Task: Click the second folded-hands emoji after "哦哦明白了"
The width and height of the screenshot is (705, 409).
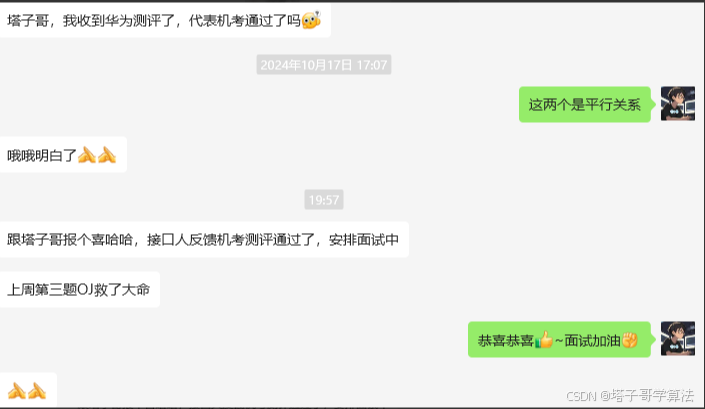Action: coord(107,155)
